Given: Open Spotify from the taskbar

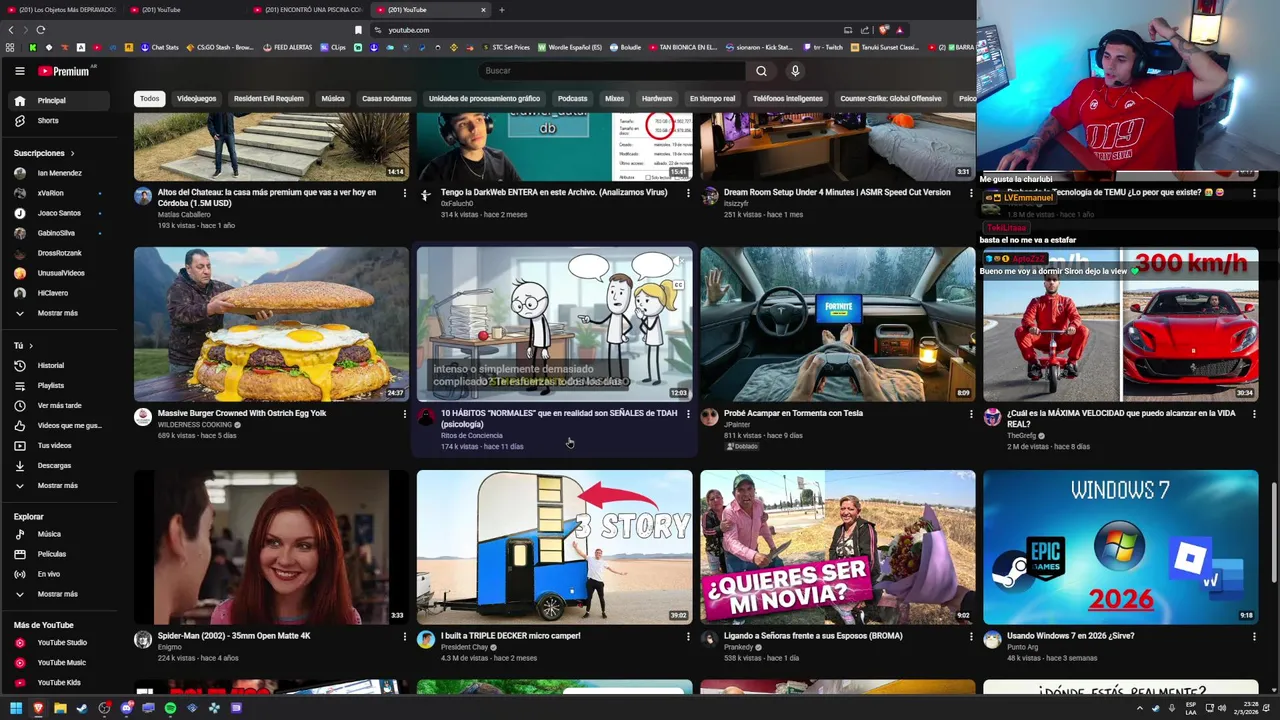Looking at the screenshot, I should pyautogui.click(x=170, y=708).
